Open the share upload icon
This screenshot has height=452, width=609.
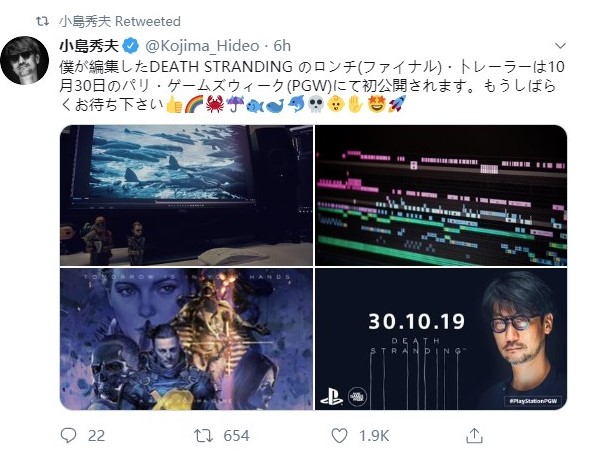pos(474,435)
